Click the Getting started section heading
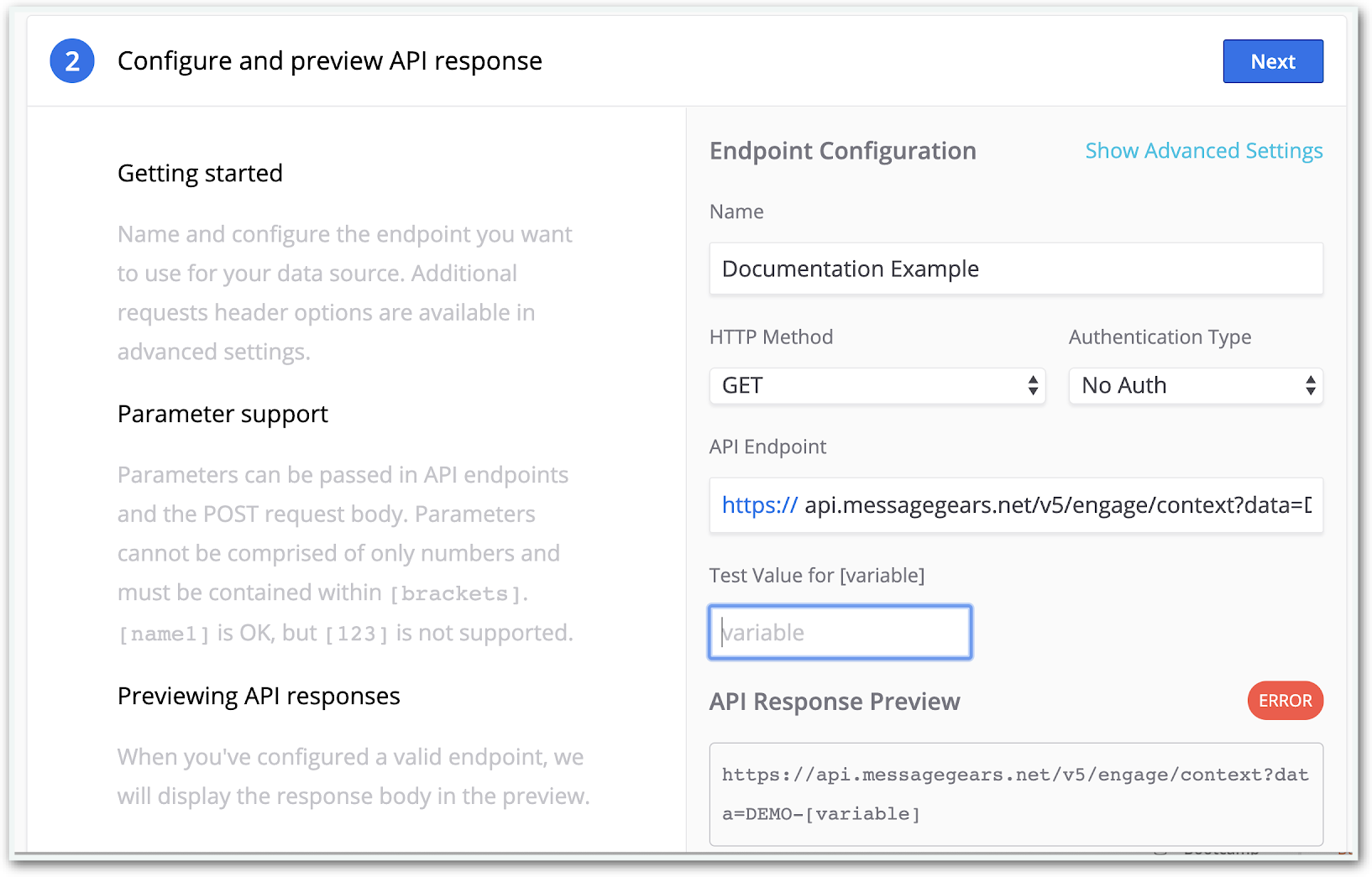 [200, 173]
